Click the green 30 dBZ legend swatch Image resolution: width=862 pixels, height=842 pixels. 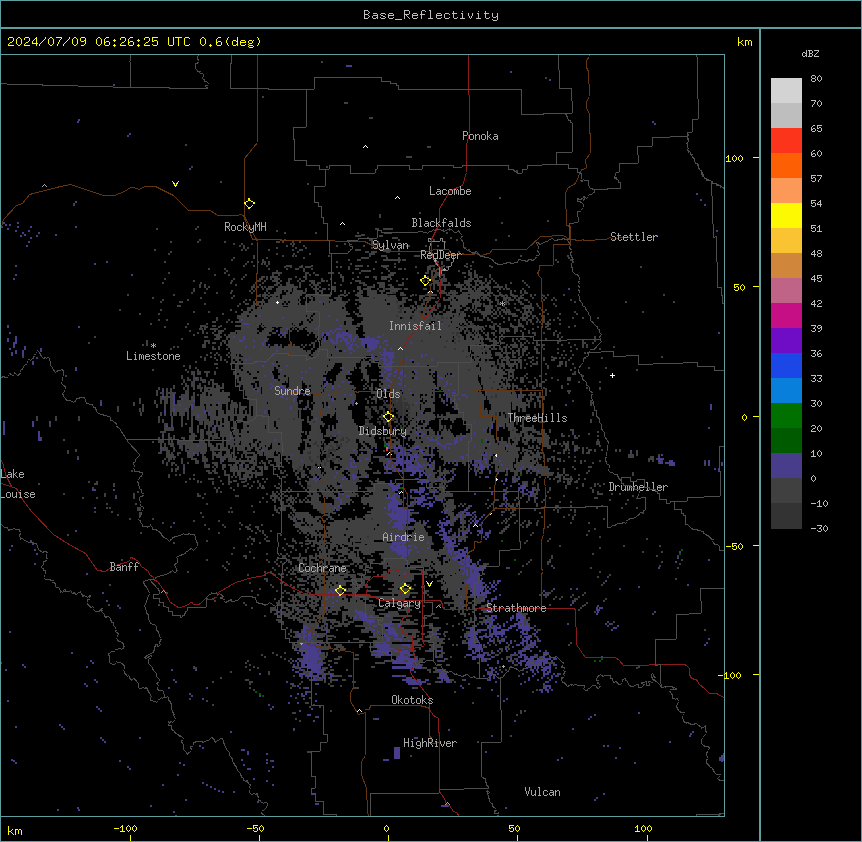pyautogui.click(x=786, y=416)
